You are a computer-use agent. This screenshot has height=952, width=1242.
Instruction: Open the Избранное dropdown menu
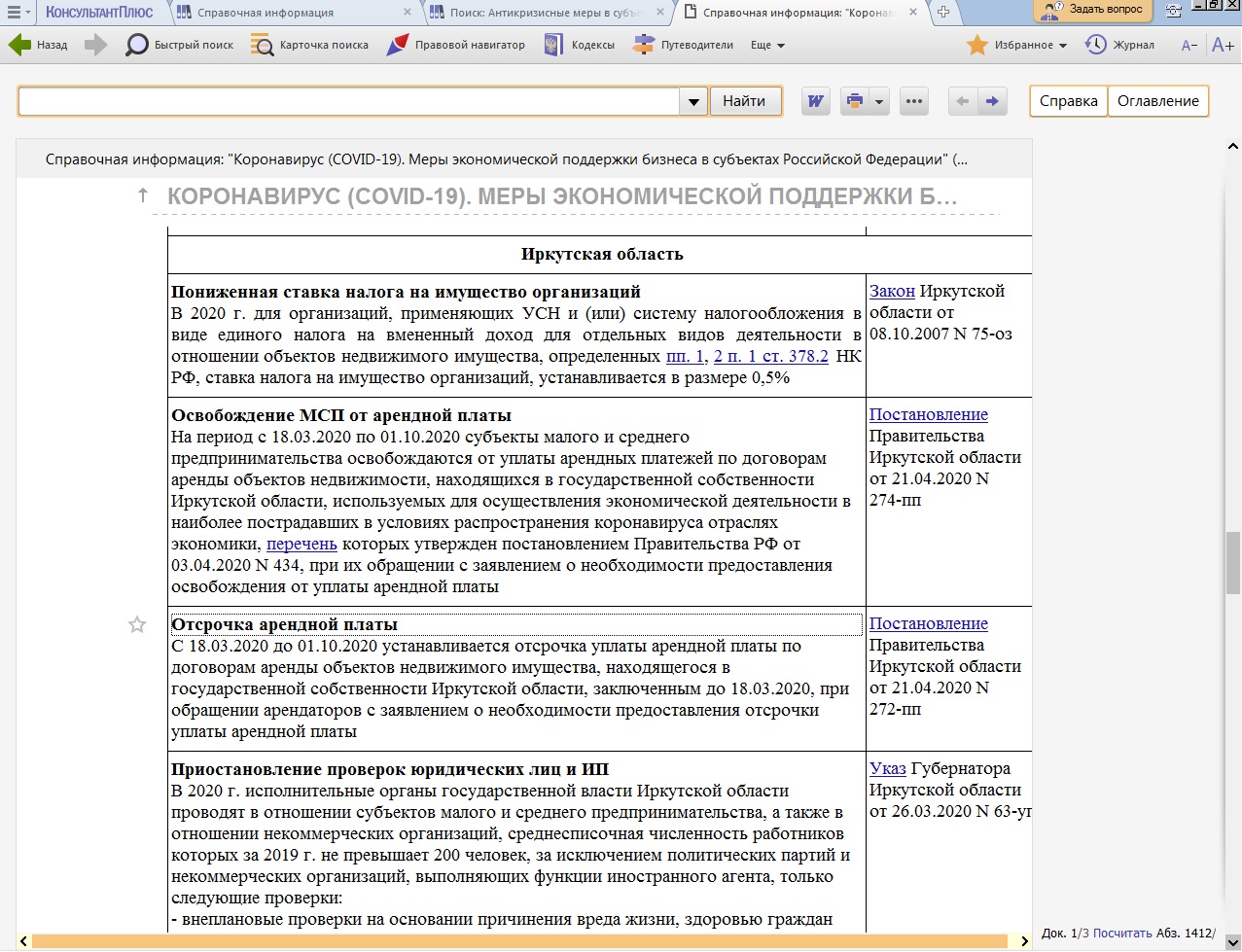(x=1062, y=46)
